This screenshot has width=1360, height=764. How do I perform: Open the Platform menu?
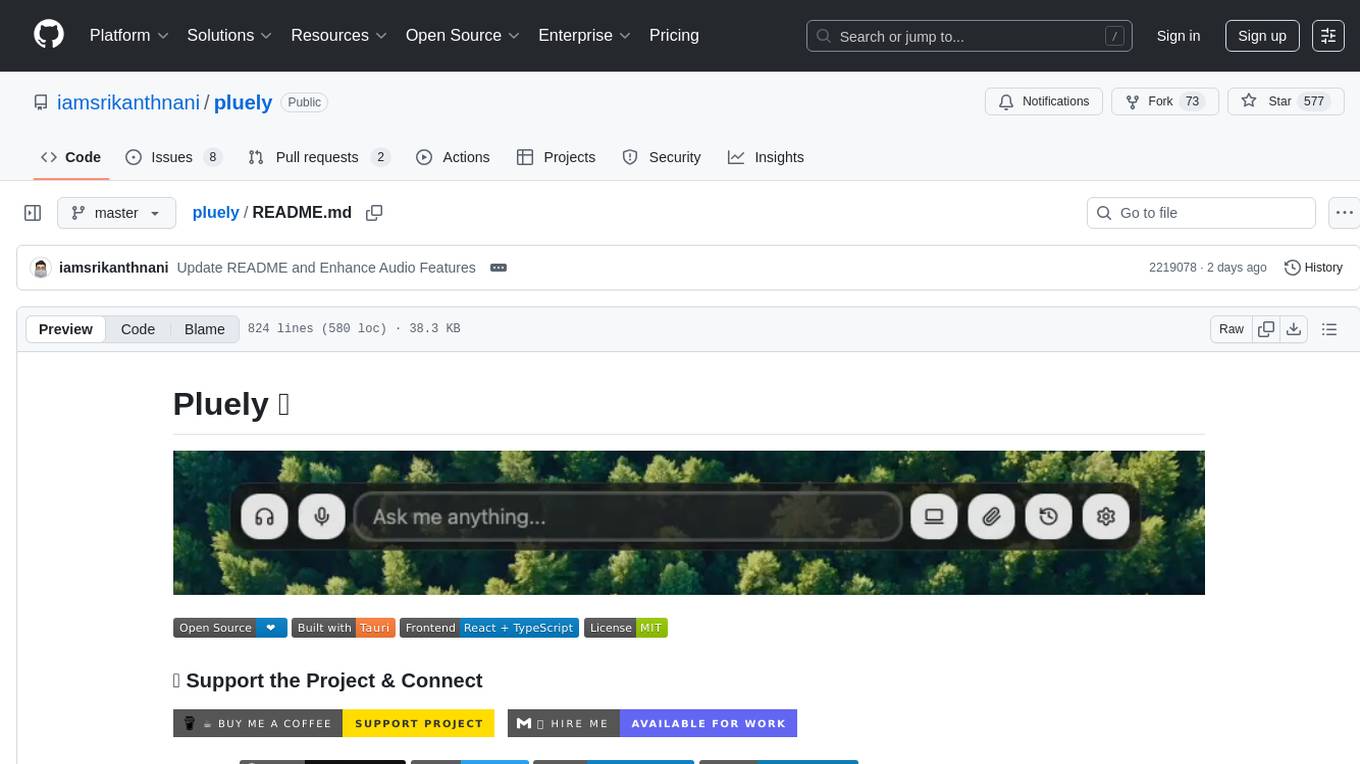point(129,35)
